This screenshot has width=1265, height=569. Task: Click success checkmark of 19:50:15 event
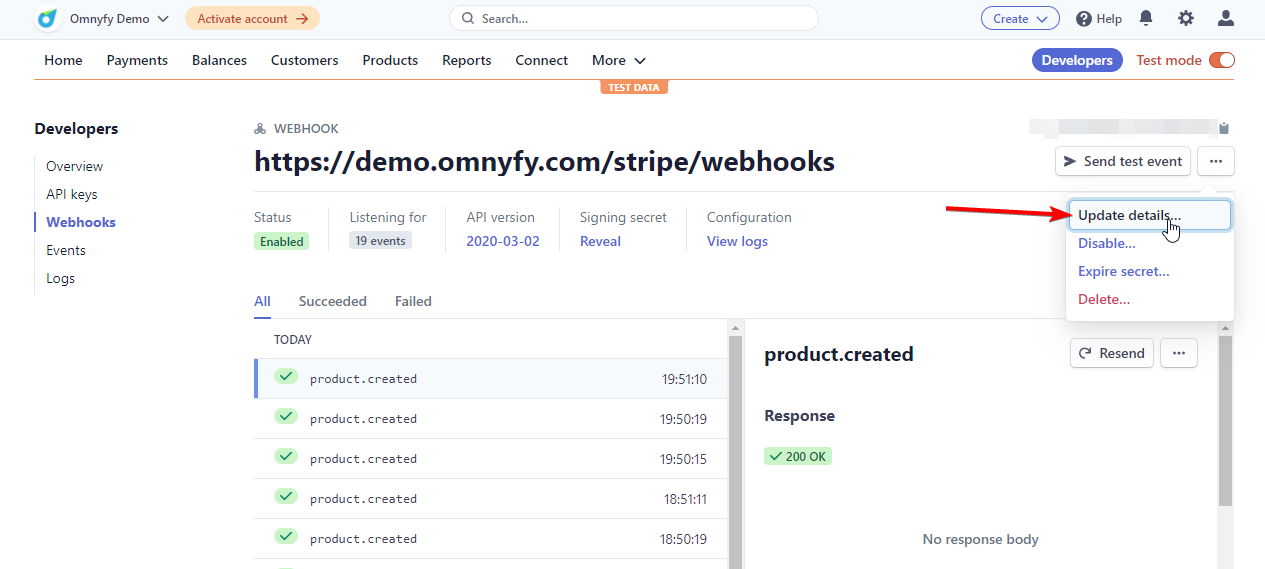click(x=286, y=456)
